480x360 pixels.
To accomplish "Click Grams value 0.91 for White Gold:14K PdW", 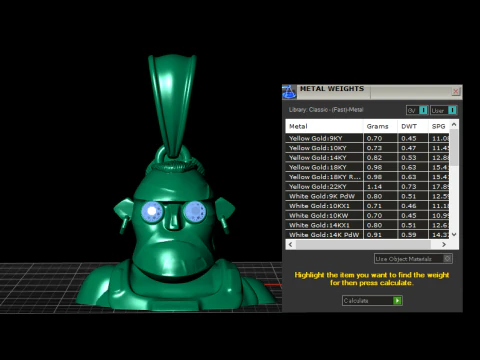I will coord(374,235).
